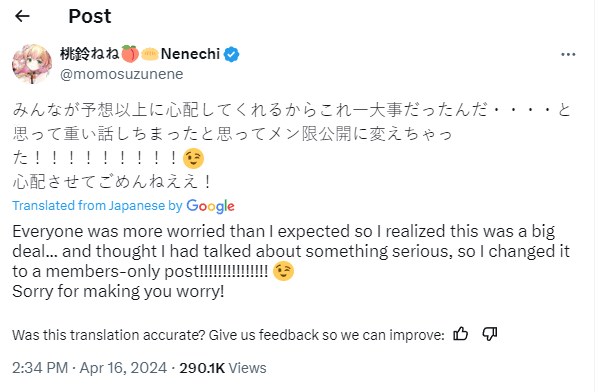Click the peach emoji in the display name
This screenshot has width=599, height=392.
130,53
